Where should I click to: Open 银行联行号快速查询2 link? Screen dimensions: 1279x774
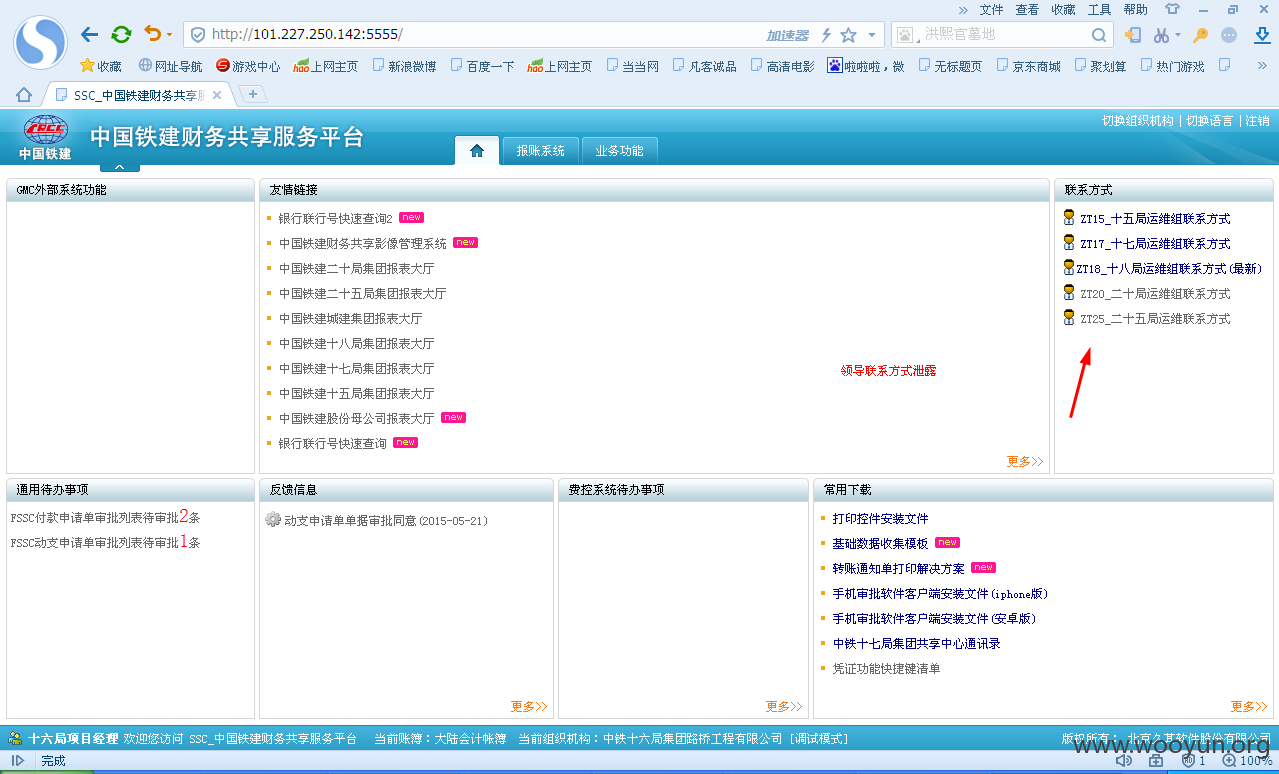(x=335, y=218)
